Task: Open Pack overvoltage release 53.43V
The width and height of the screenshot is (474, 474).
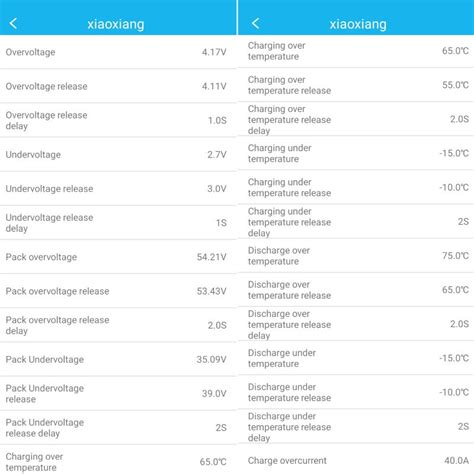Action: click(x=118, y=291)
